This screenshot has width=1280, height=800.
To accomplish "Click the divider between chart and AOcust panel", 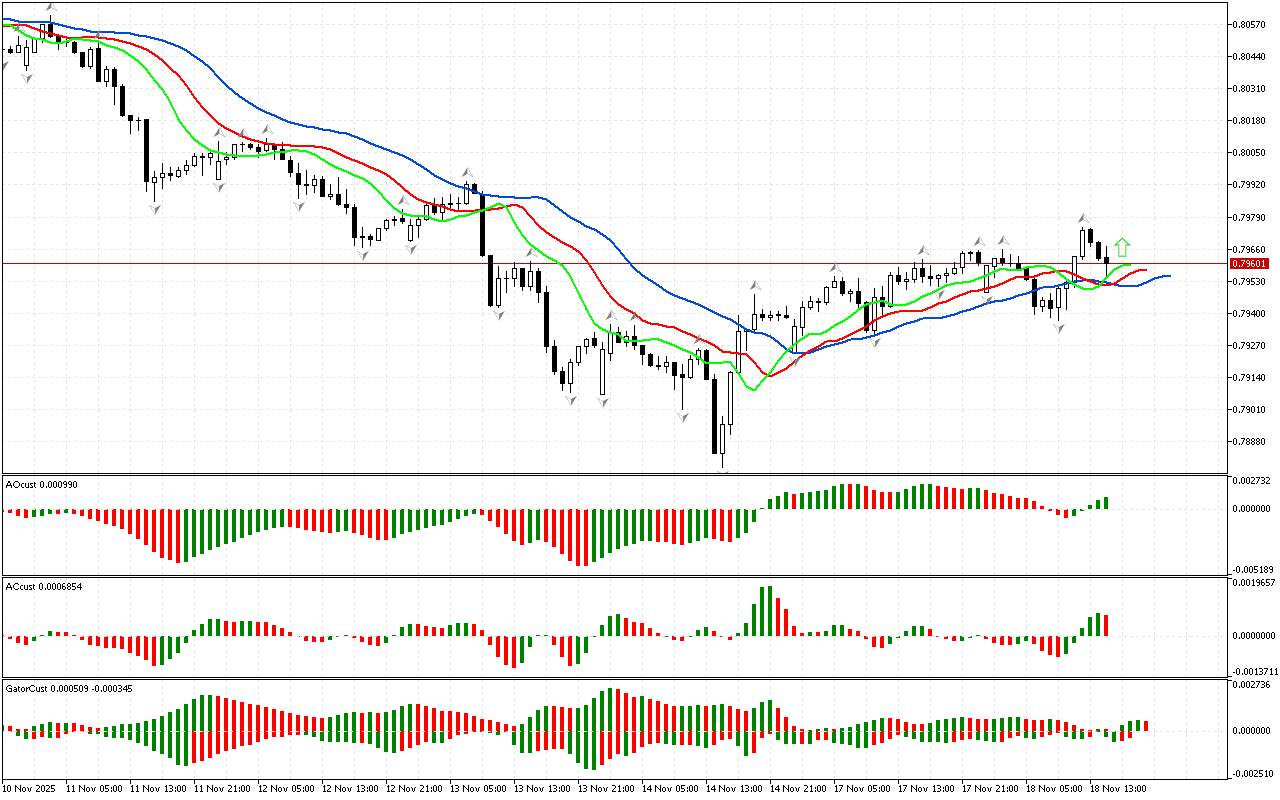I will click(614, 474).
